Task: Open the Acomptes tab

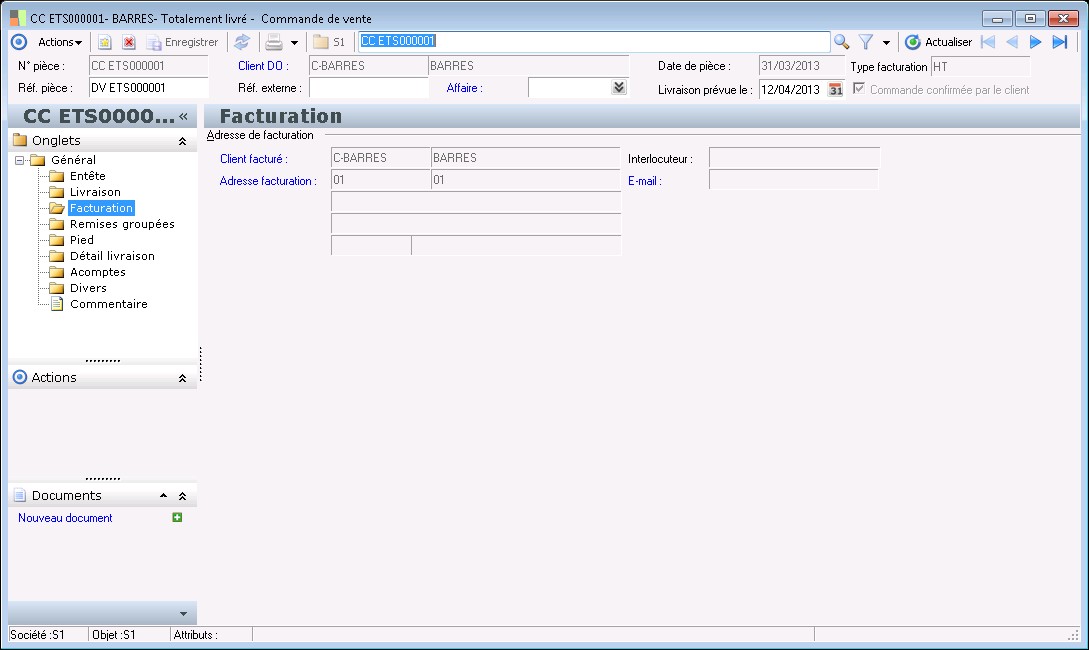Action: [x=97, y=272]
